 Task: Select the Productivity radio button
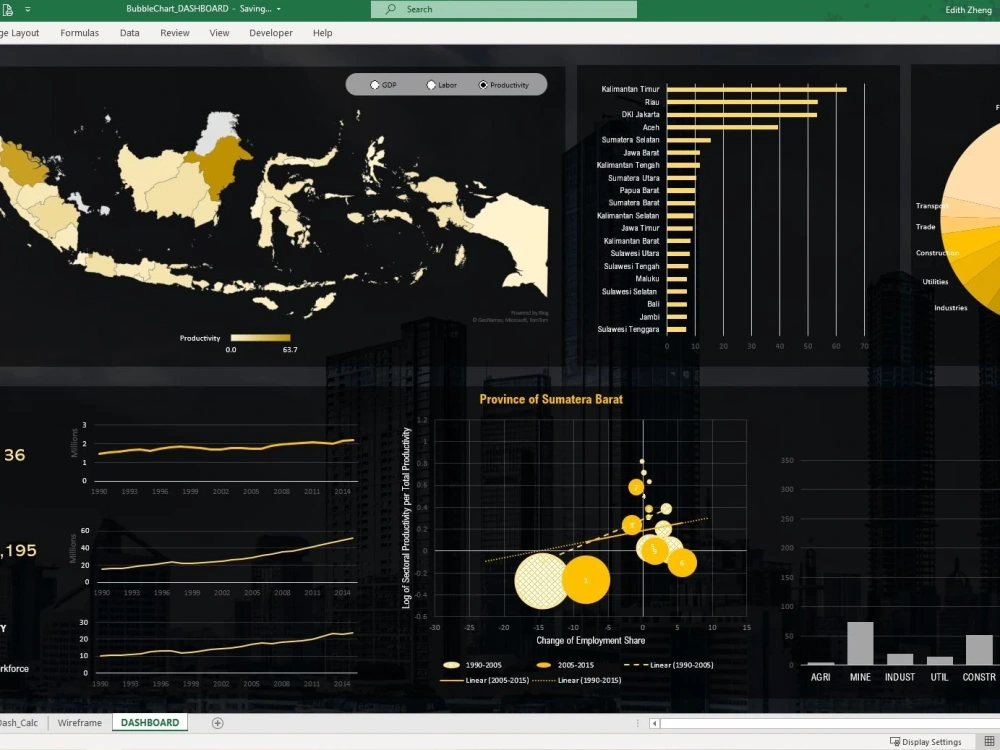pos(483,84)
